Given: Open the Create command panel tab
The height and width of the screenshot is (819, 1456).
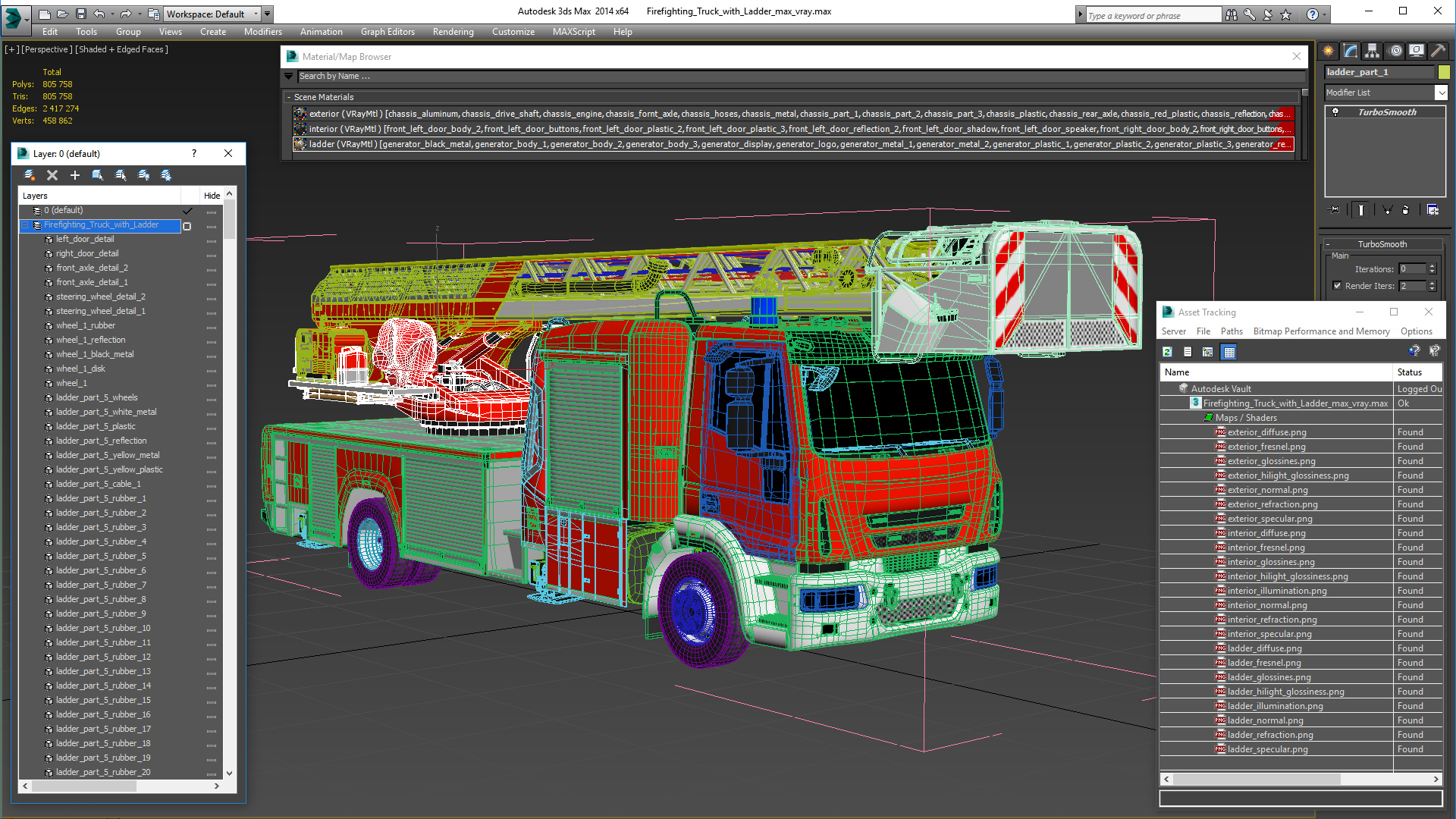Looking at the screenshot, I should [x=1329, y=51].
